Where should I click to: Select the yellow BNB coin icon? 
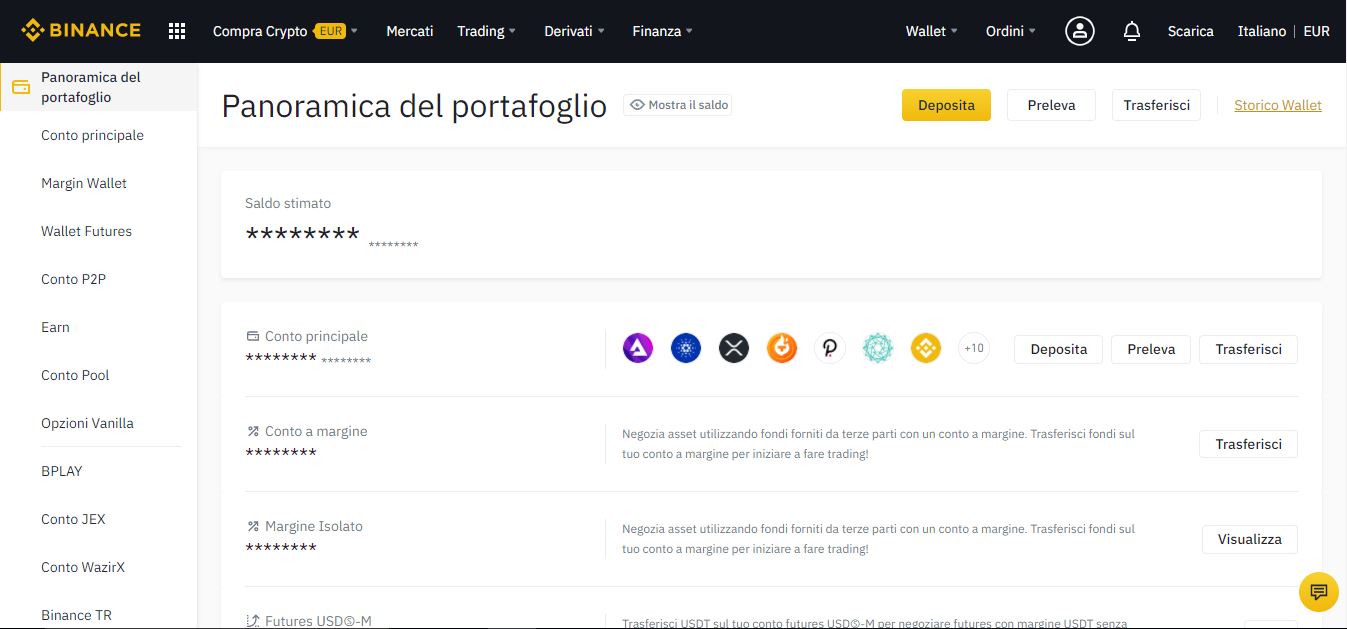coord(926,348)
